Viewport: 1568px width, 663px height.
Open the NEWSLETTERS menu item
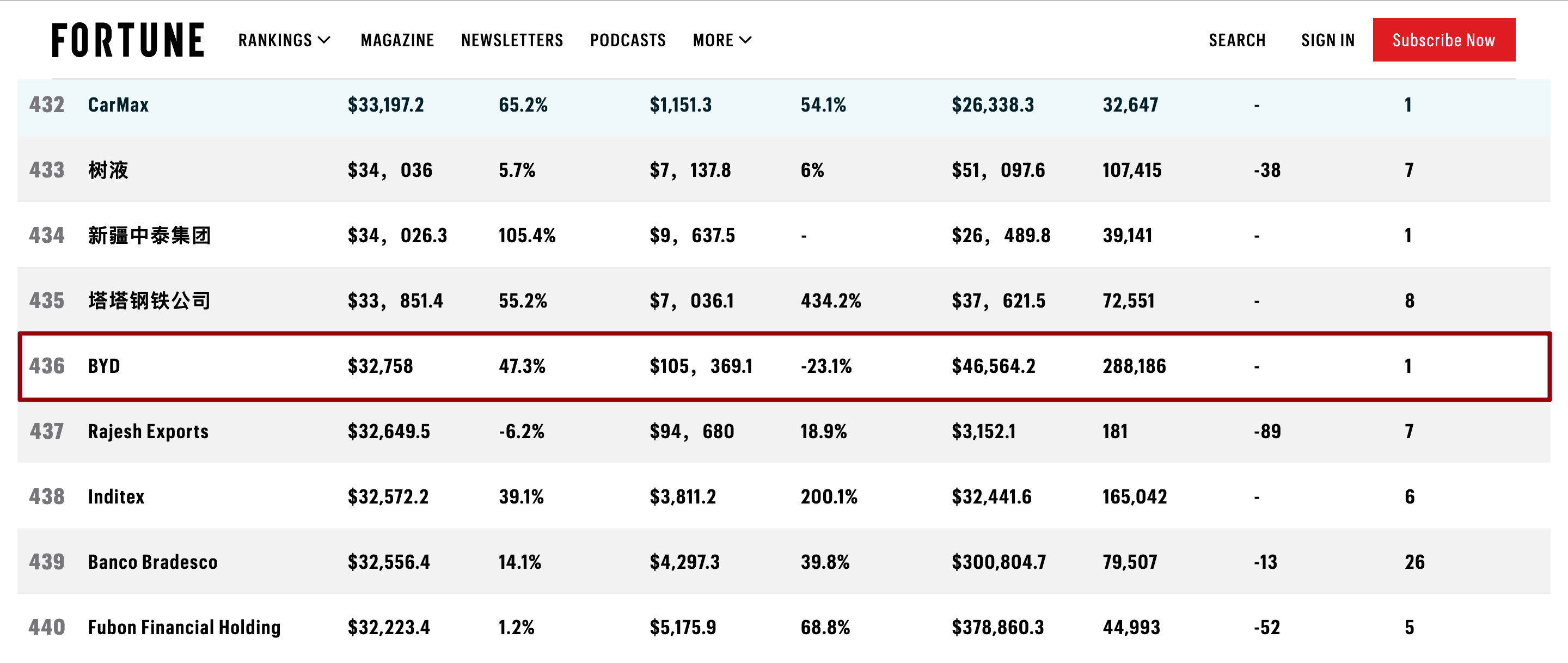[x=512, y=40]
